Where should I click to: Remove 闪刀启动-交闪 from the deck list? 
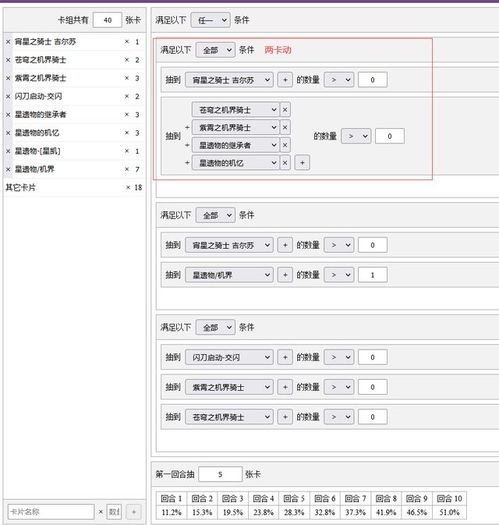[x=8, y=96]
